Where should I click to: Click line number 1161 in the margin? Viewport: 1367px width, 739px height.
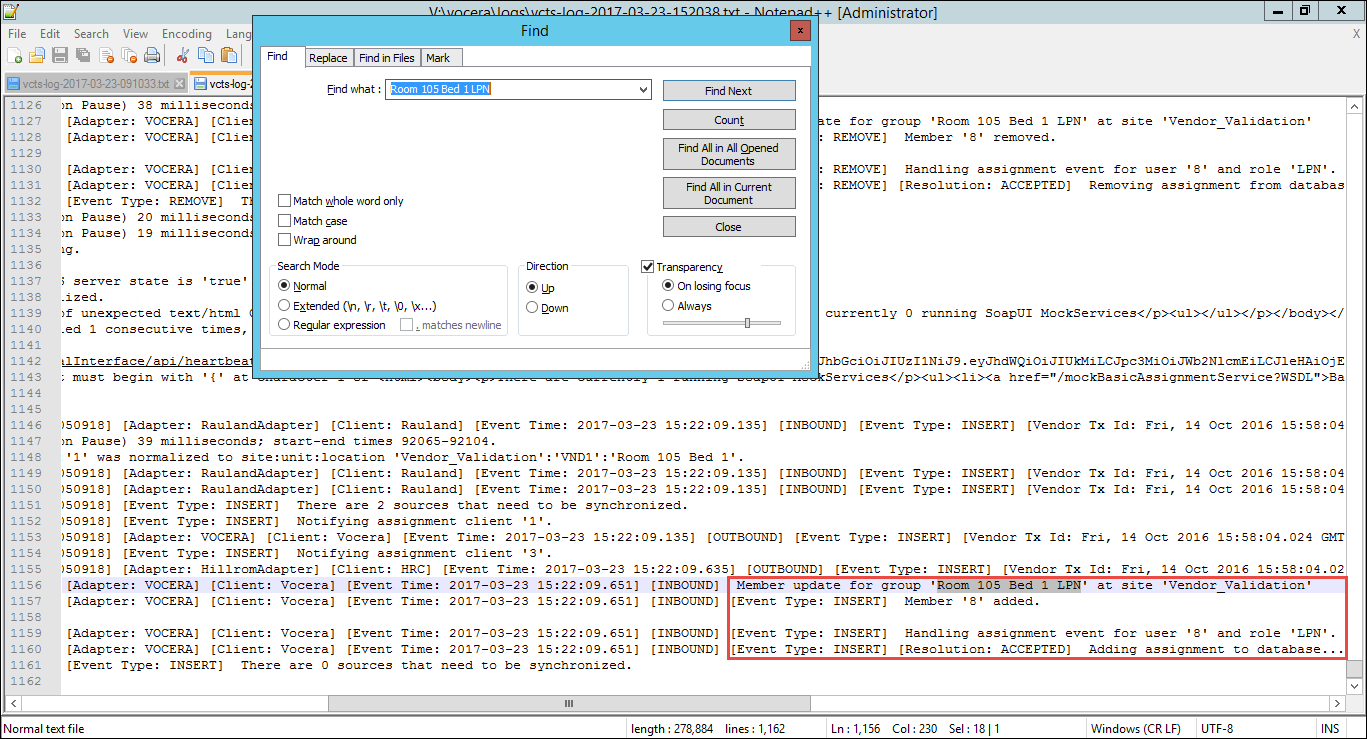[26, 665]
